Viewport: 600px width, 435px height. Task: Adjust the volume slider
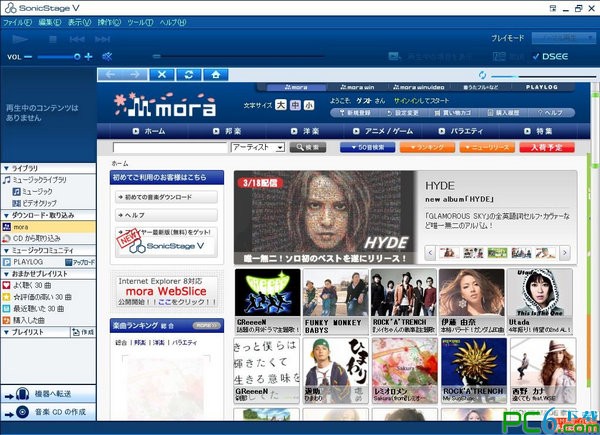[59, 57]
